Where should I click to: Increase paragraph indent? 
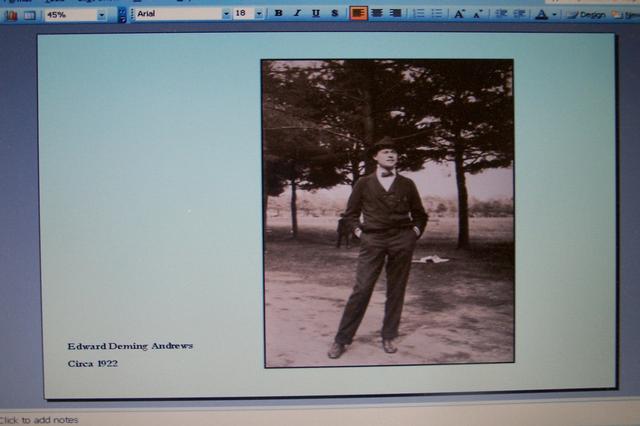click(519, 14)
